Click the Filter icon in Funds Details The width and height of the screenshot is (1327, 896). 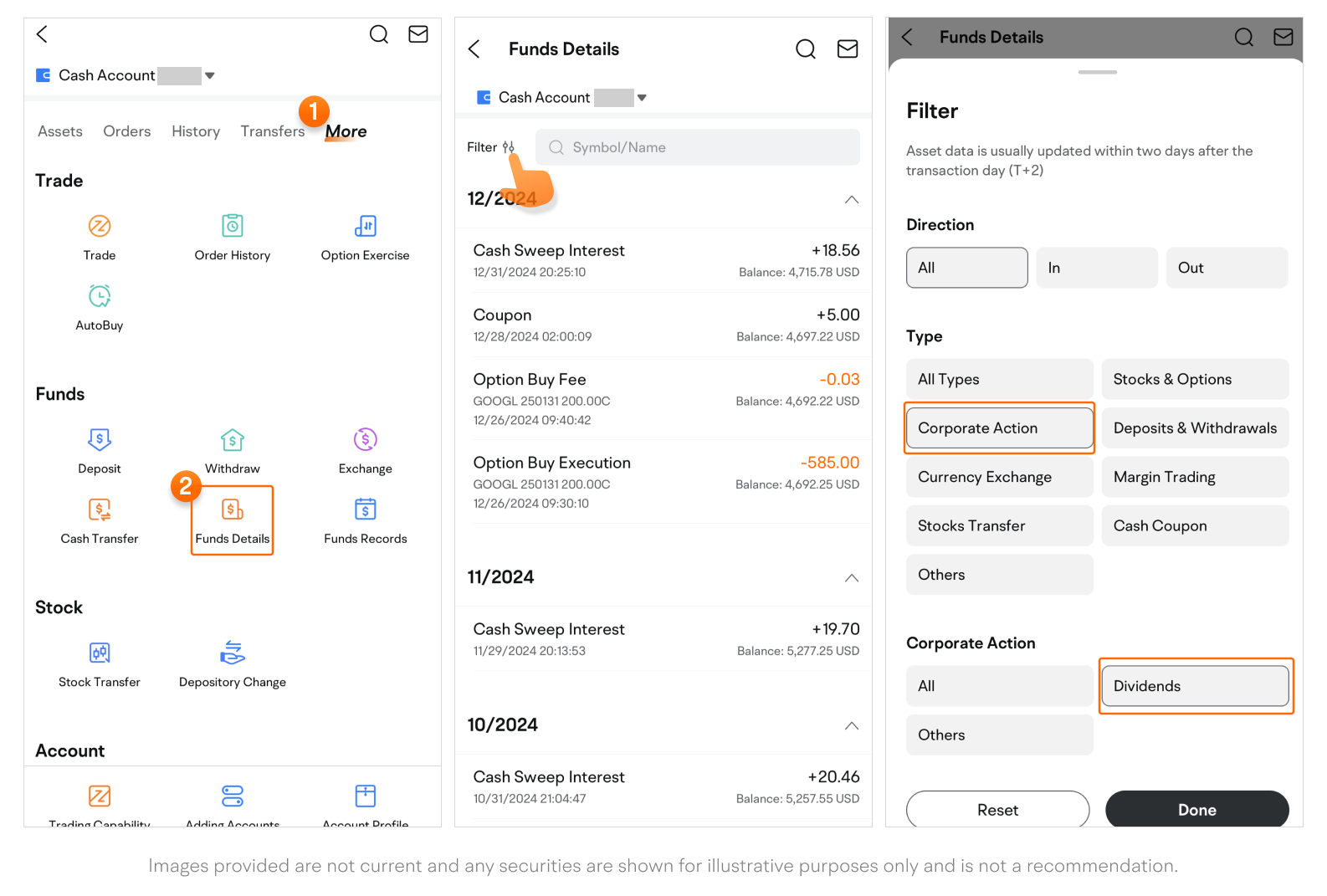507,147
